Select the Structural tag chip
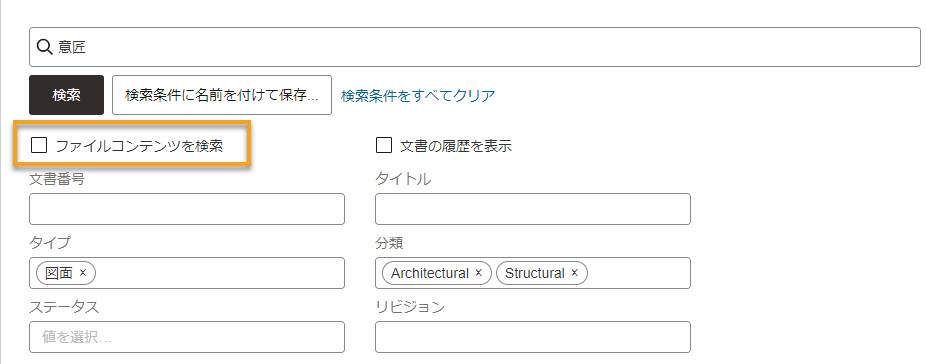The image size is (926, 364). click(x=535, y=273)
